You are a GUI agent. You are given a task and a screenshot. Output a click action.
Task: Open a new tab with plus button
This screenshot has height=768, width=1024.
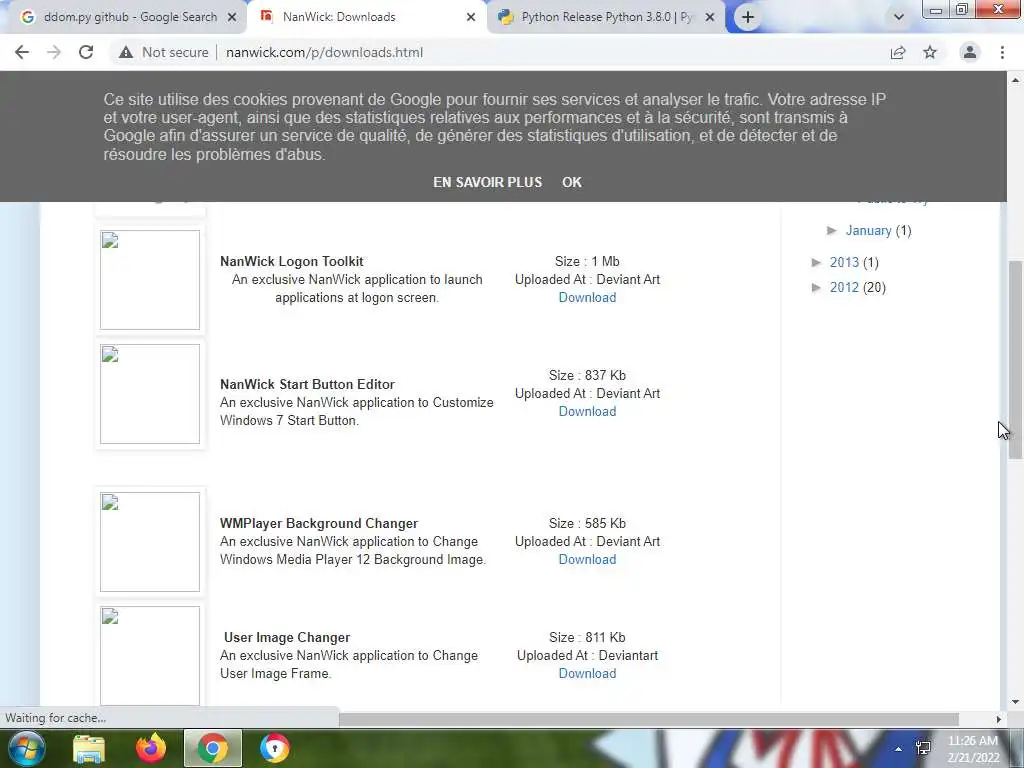(748, 17)
